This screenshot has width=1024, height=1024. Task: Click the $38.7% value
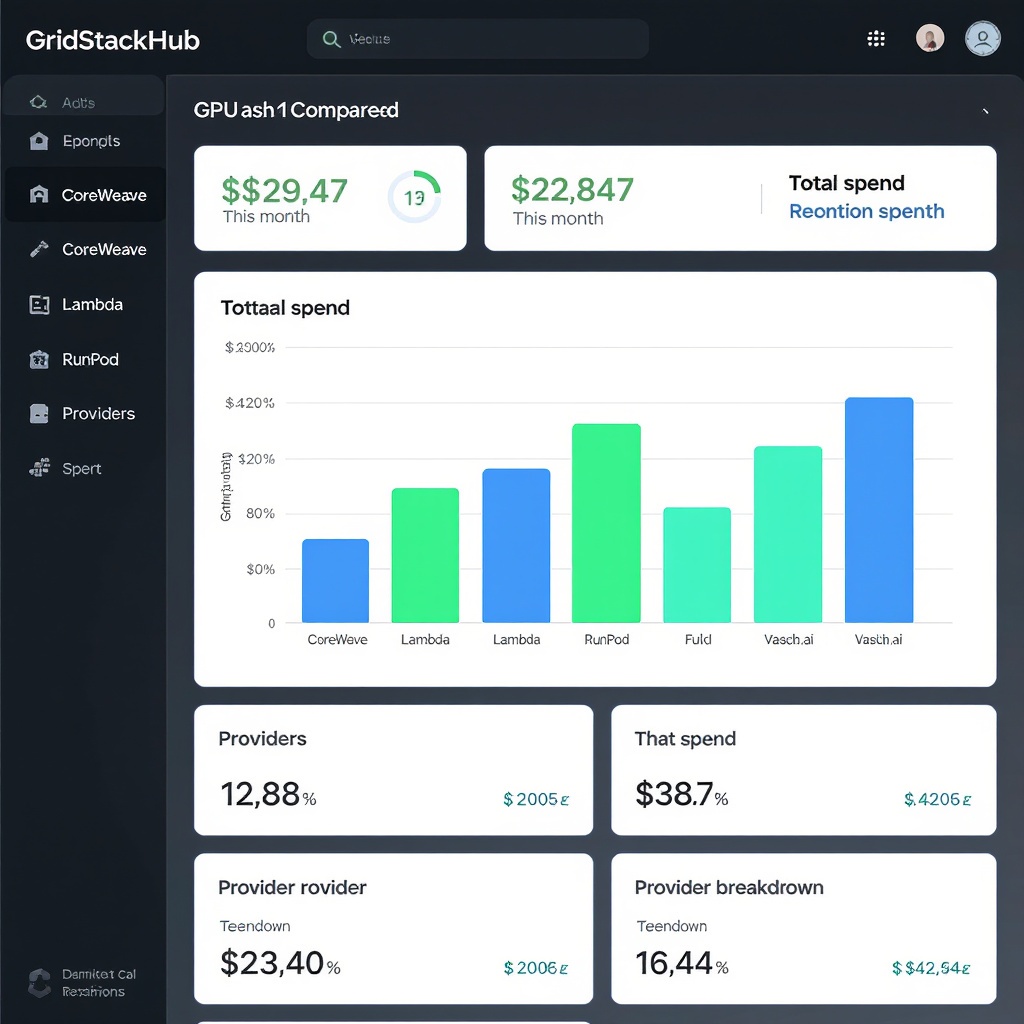tap(681, 794)
